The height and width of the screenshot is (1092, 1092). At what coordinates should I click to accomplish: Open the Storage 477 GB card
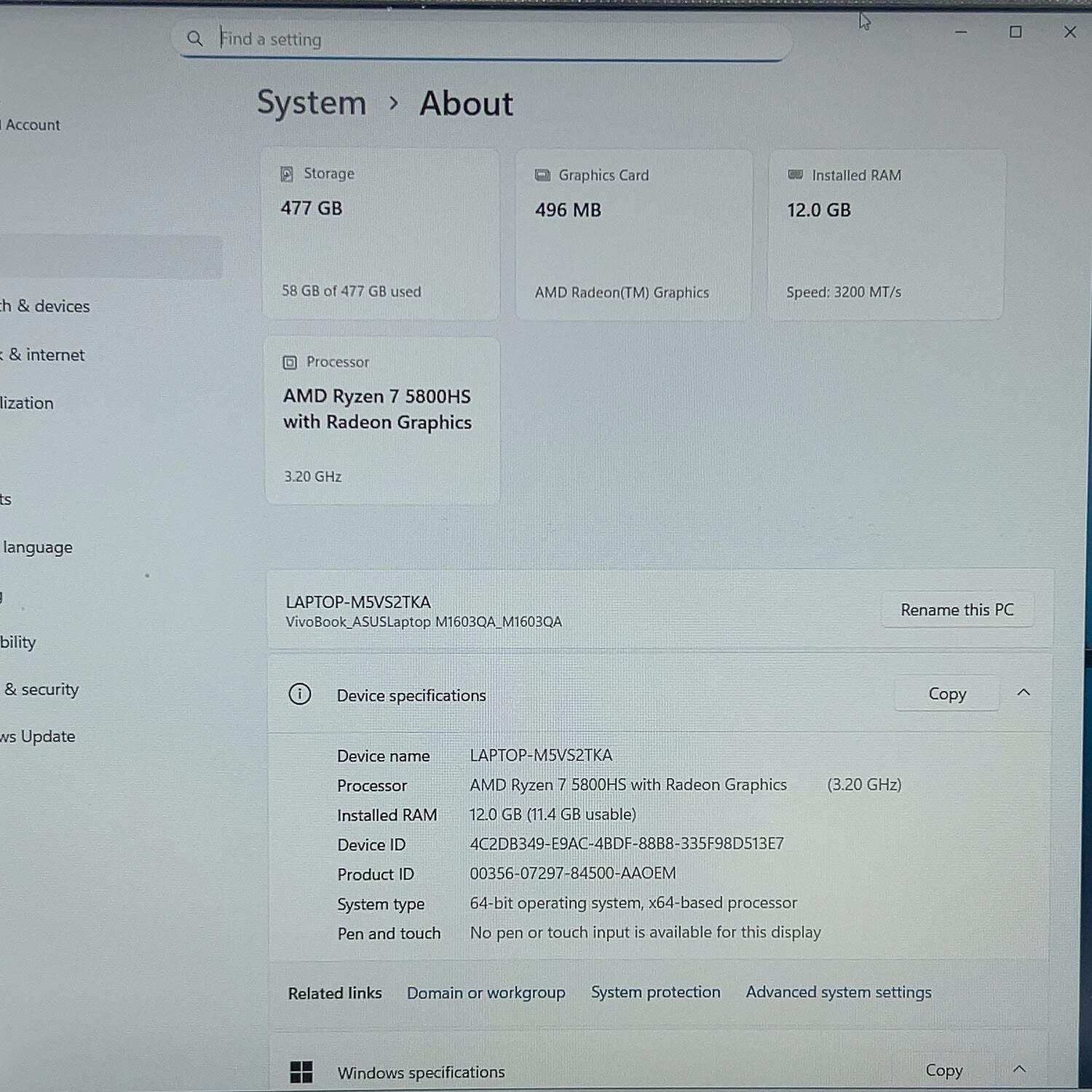[x=381, y=234]
